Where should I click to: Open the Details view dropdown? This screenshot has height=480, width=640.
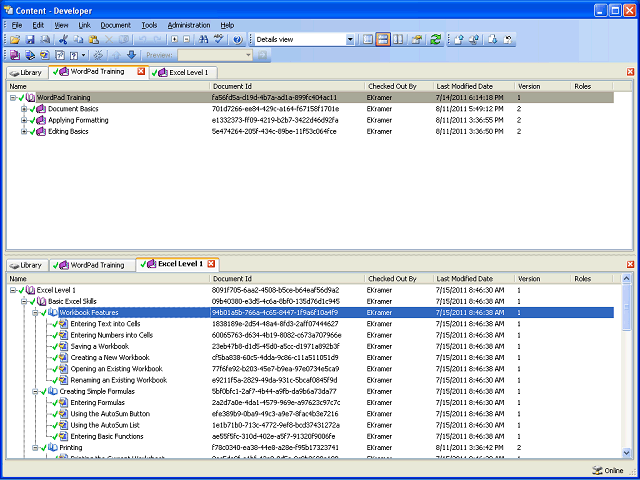click(350, 40)
